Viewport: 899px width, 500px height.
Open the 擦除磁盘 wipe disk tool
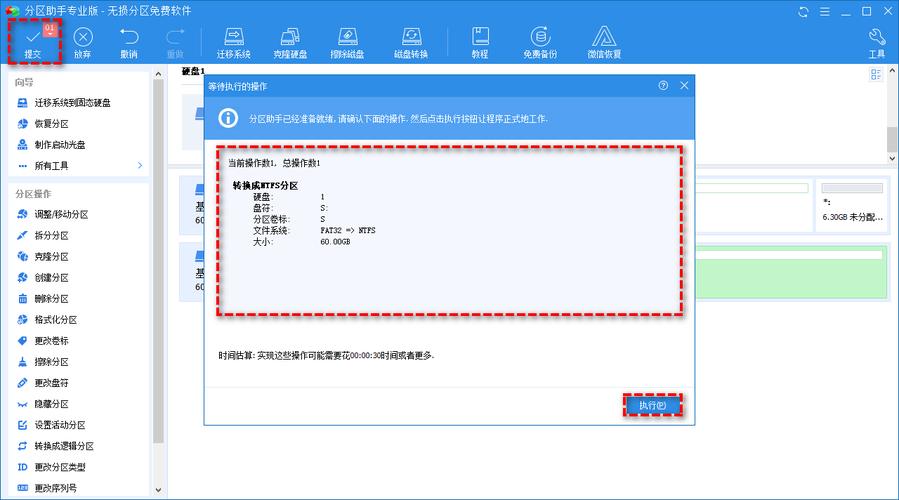[x=347, y=42]
